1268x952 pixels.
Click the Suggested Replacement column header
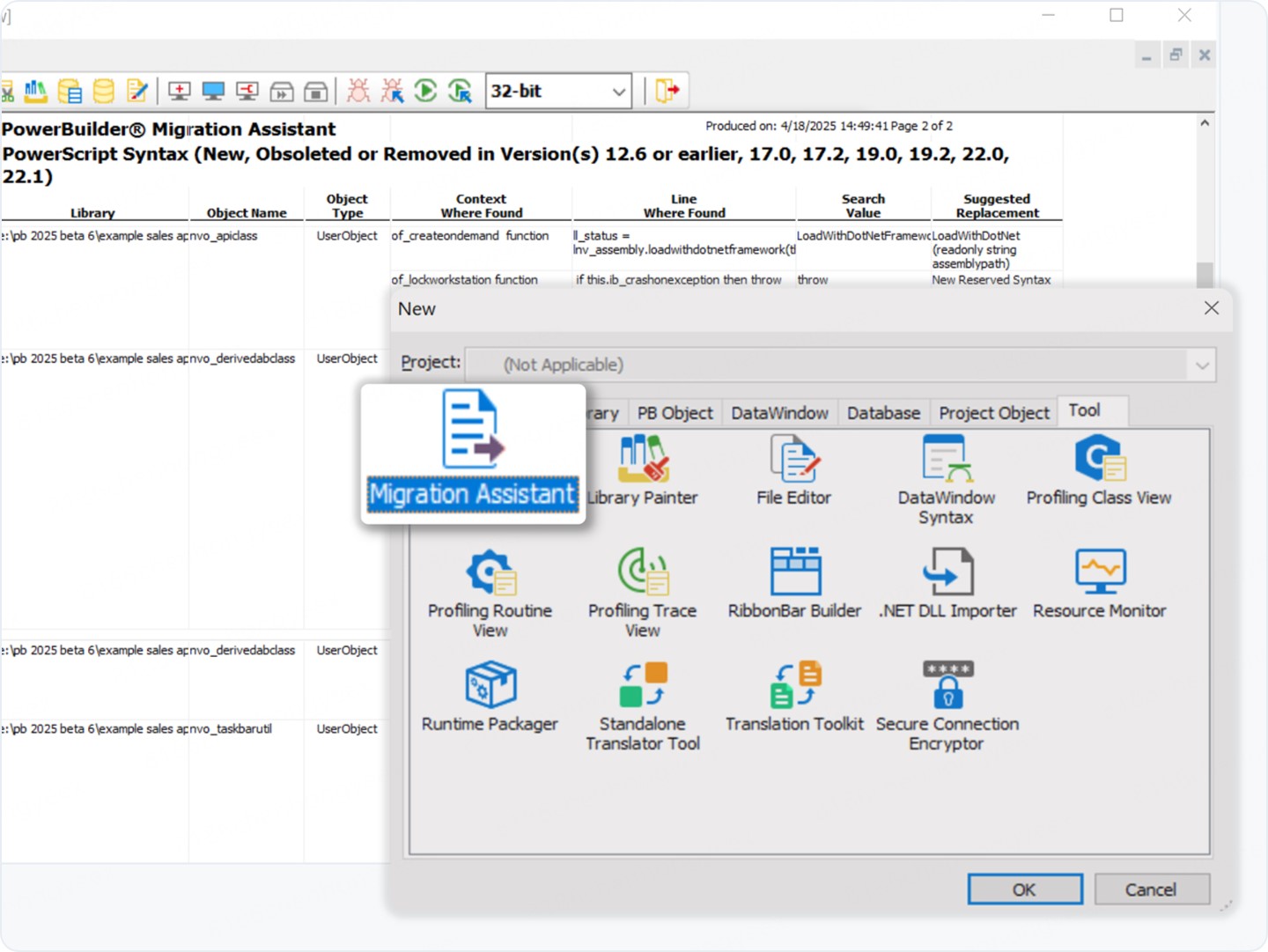coord(997,206)
